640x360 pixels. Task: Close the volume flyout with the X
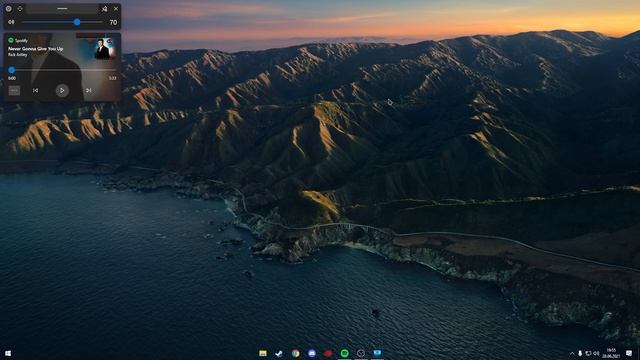[x=116, y=9]
